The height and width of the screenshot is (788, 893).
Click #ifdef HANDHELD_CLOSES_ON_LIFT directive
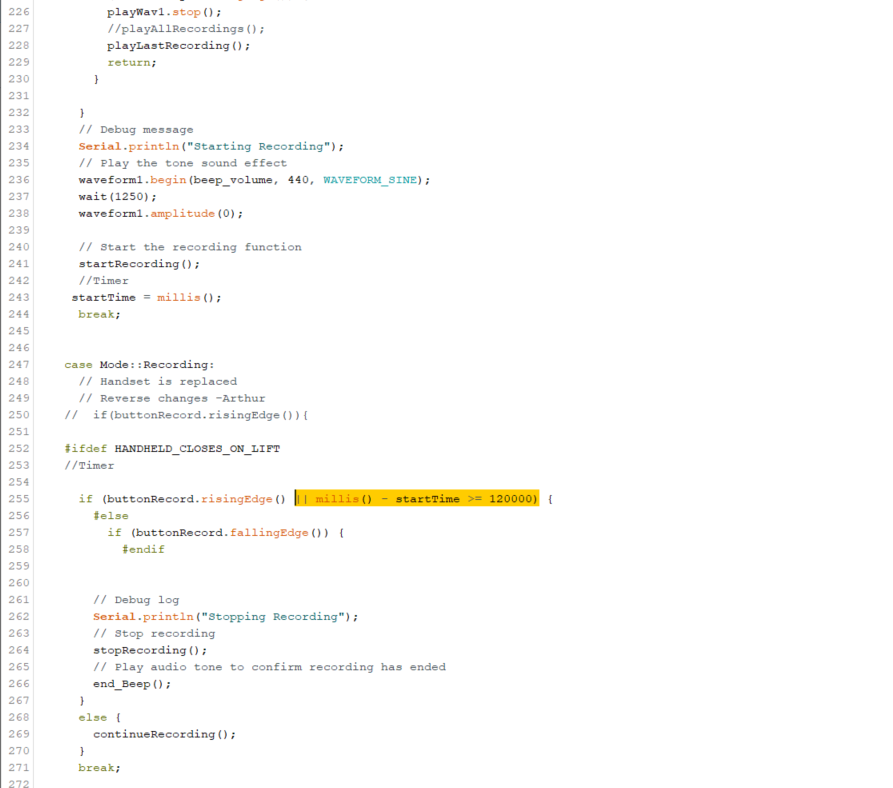(172, 449)
